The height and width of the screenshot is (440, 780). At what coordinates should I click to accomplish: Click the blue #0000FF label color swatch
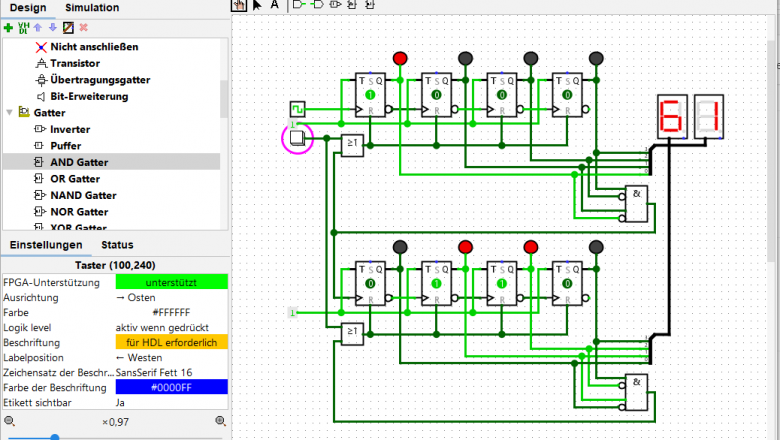pos(171,387)
